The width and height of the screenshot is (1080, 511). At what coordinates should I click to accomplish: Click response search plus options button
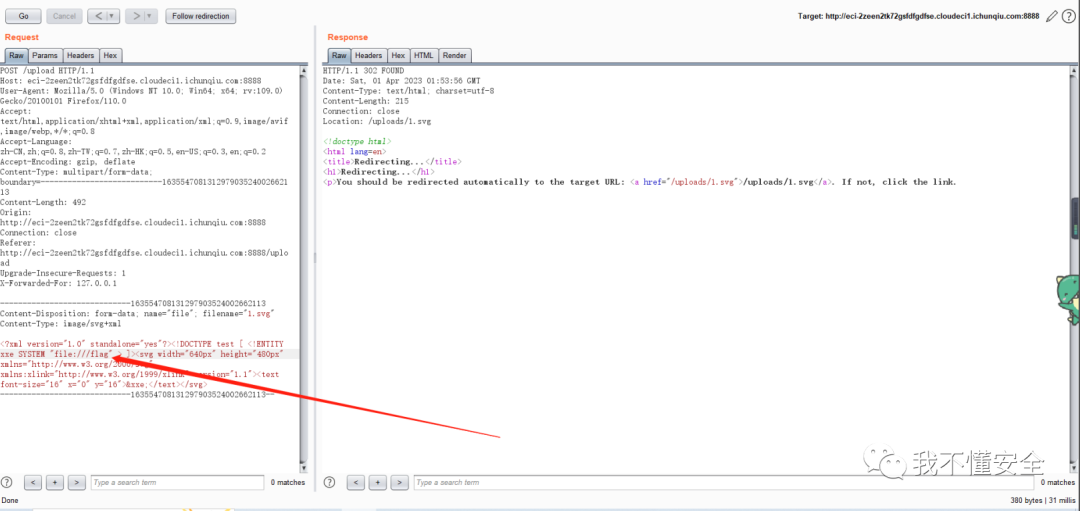point(377,482)
